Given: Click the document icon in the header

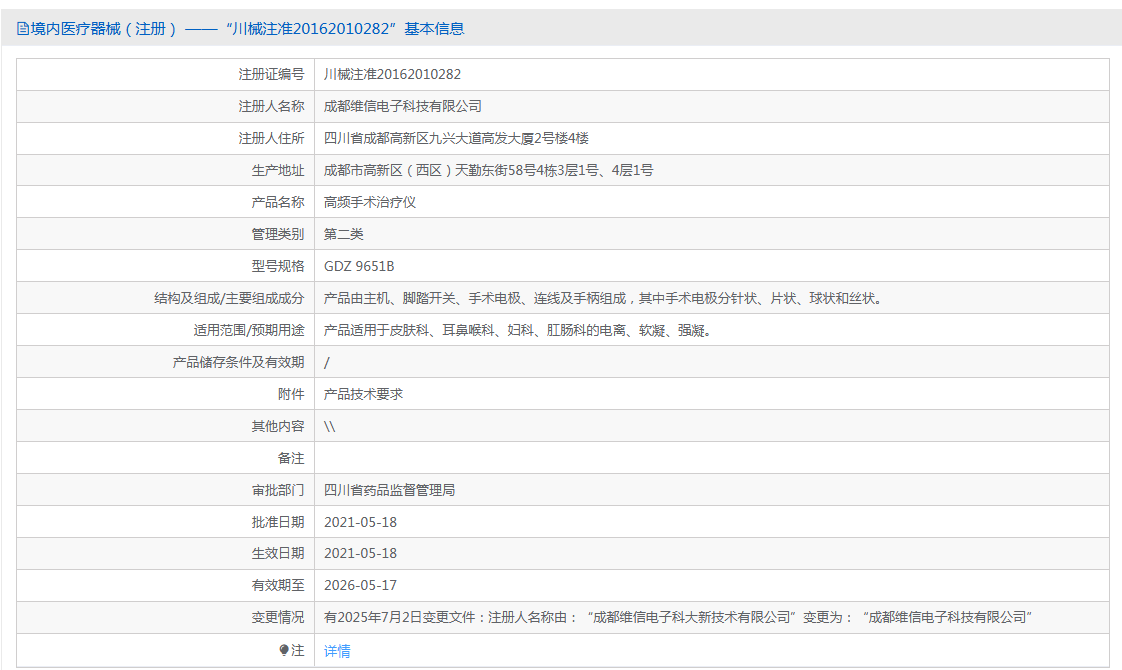Looking at the screenshot, I should click(x=23, y=29).
